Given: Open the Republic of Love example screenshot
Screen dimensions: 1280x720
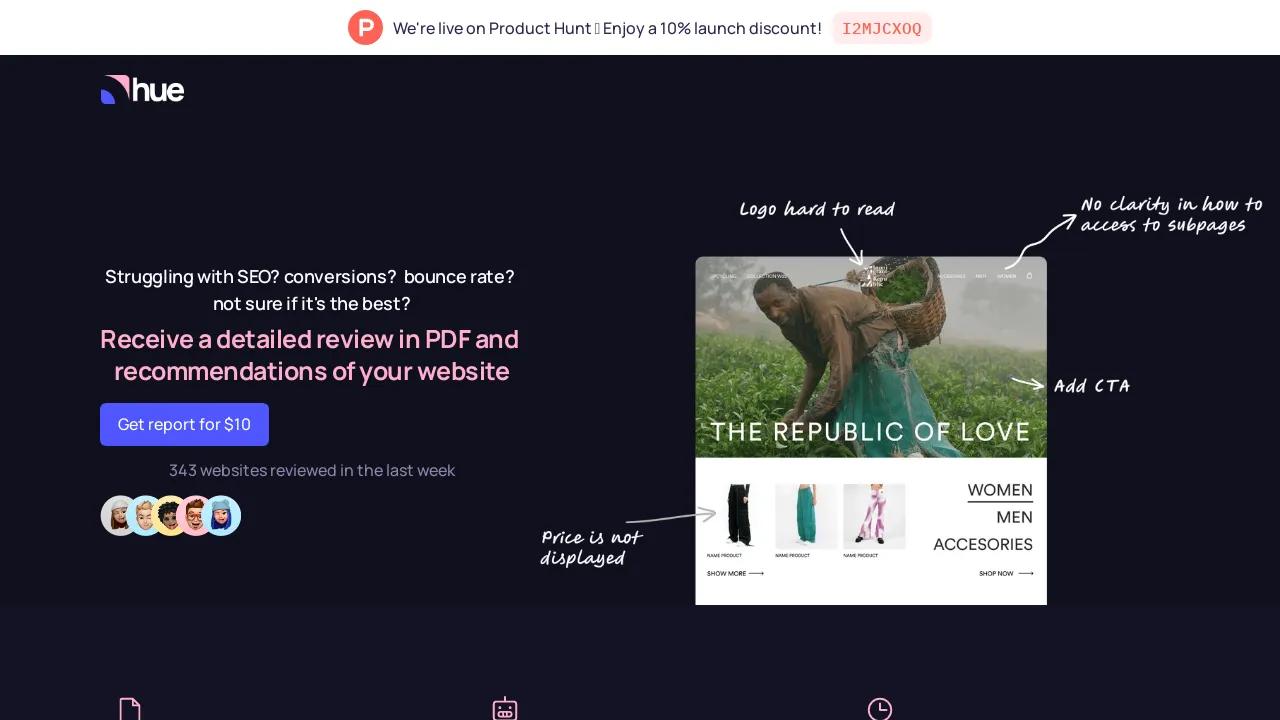Looking at the screenshot, I should click(871, 431).
